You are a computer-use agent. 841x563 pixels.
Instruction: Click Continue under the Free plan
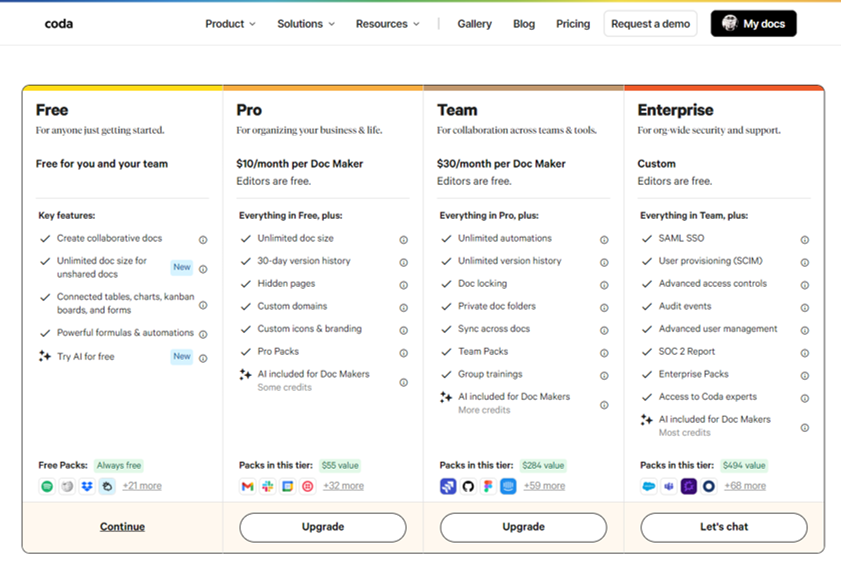122,527
